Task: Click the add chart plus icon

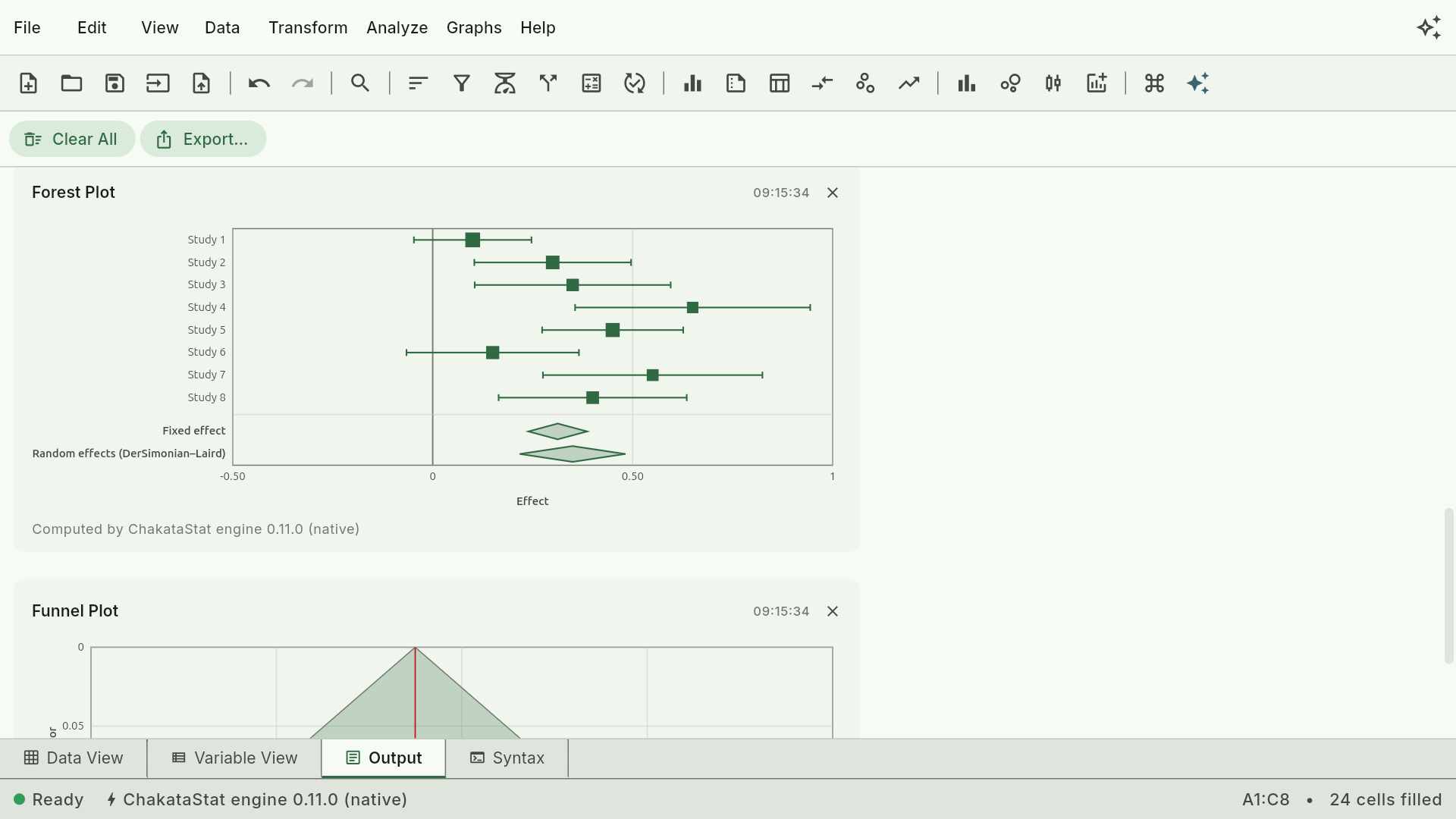Action: (1097, 83)
